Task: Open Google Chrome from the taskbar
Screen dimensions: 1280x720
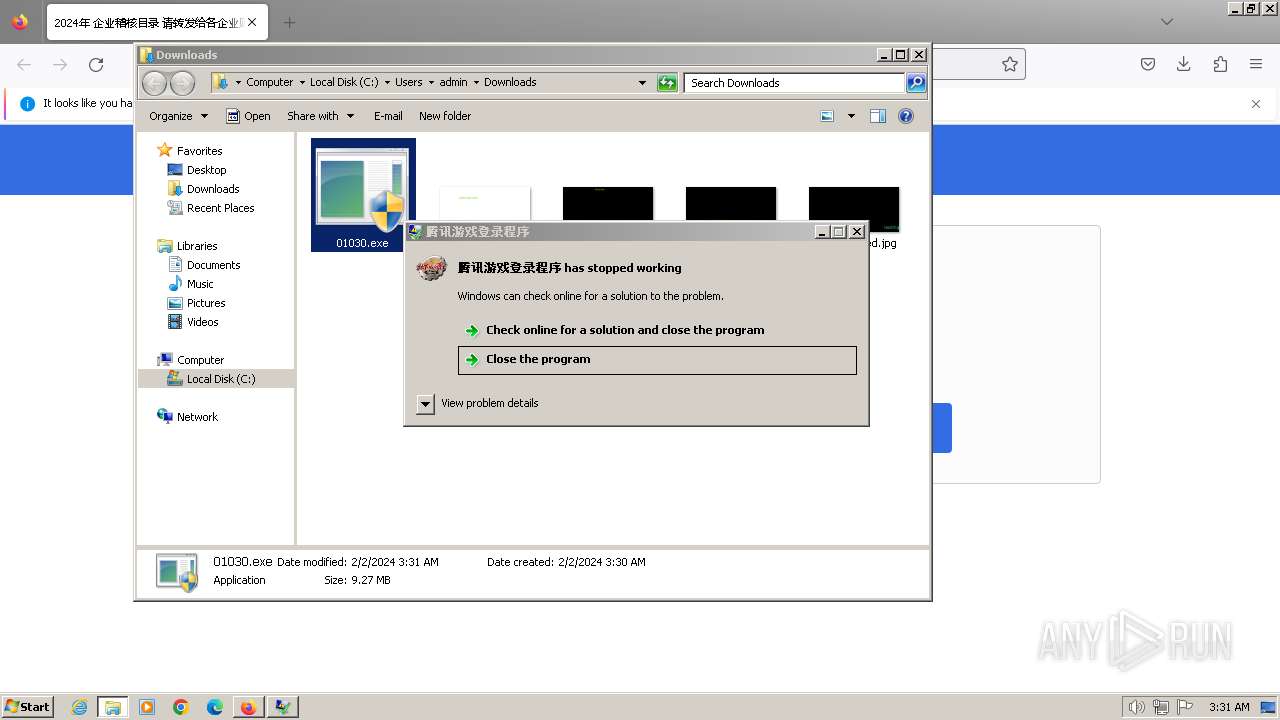Action: coord(181,707)
